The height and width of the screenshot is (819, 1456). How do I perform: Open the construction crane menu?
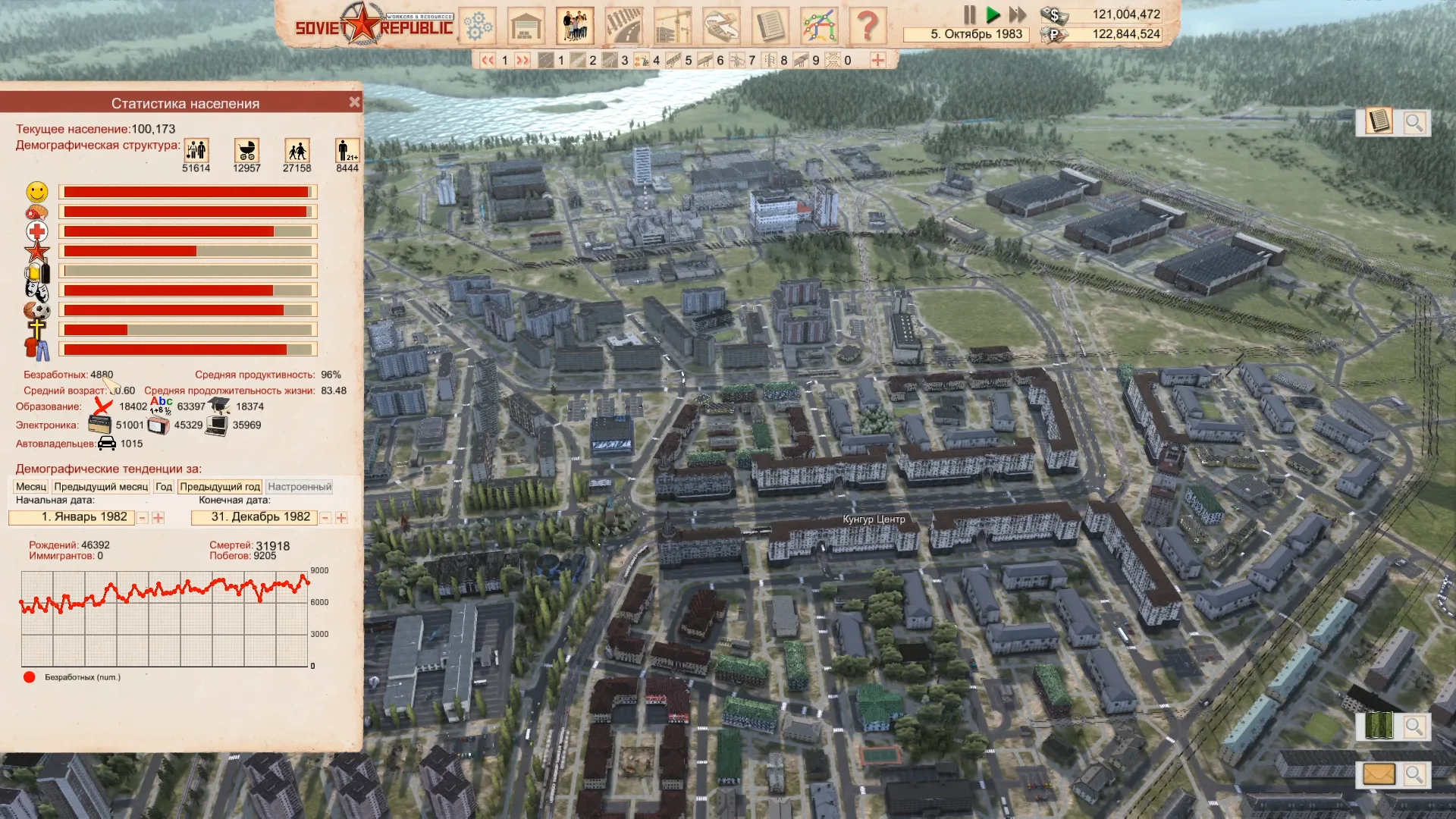click(672, 26)
